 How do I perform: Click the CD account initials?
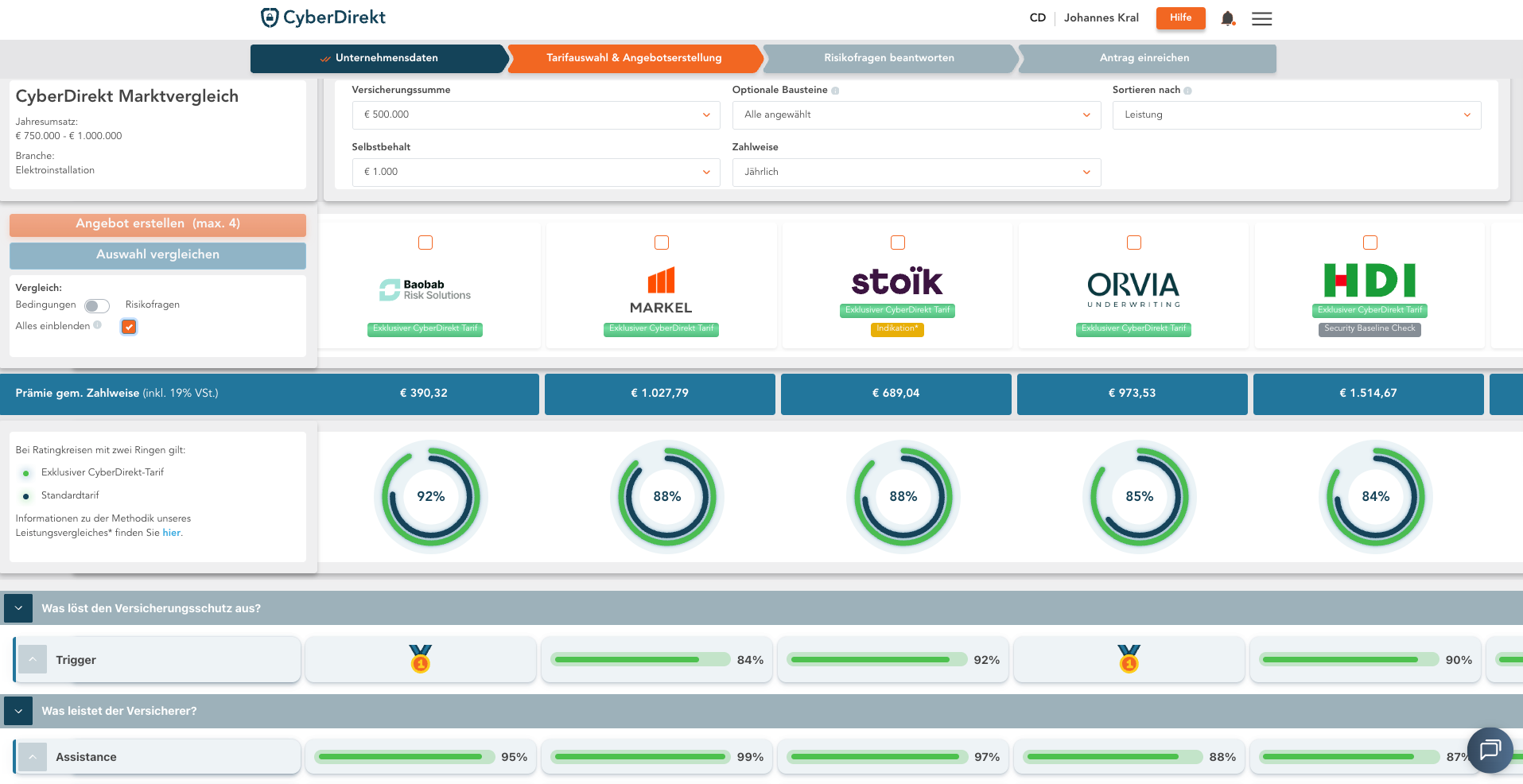point(1038,17)
